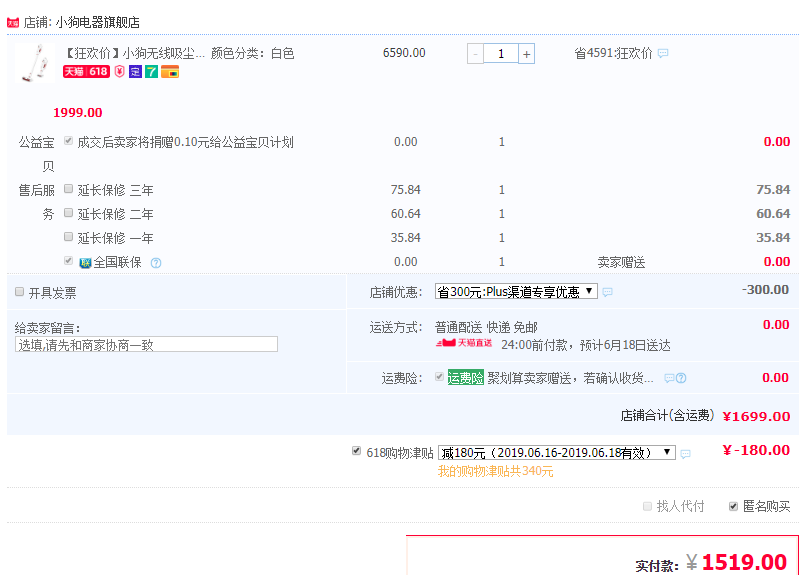
Task: Click the Tmall store icon beside 店铺
Action: (13, 22)
